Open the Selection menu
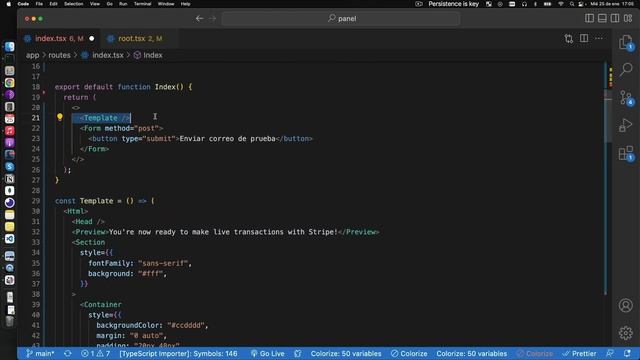This screenshot has height=360, width=640. tap(73, 4)
